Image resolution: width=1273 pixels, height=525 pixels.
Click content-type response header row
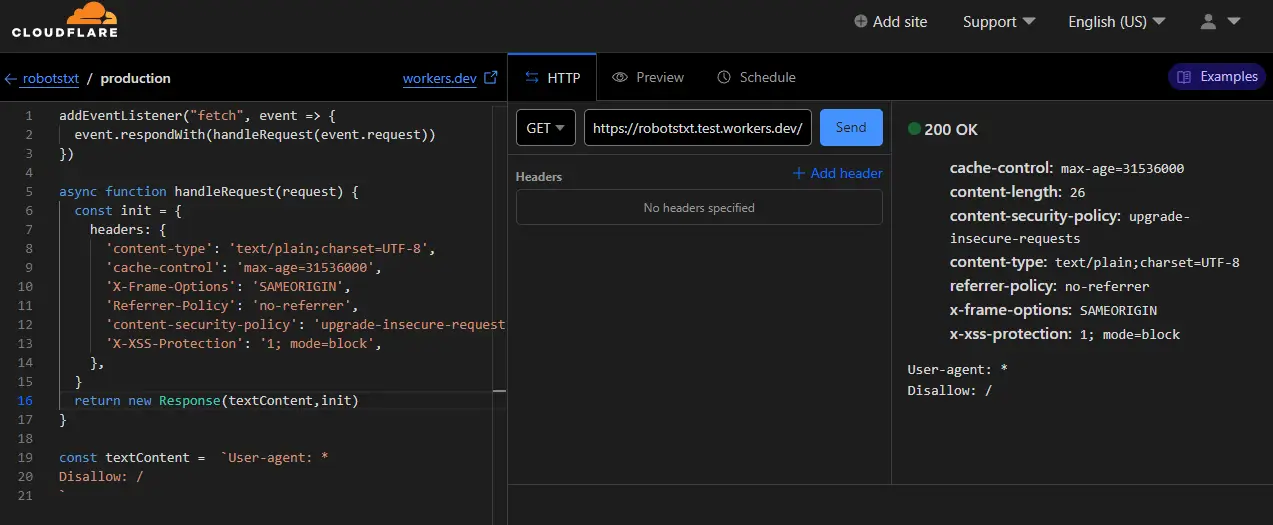coord(1095,262)
